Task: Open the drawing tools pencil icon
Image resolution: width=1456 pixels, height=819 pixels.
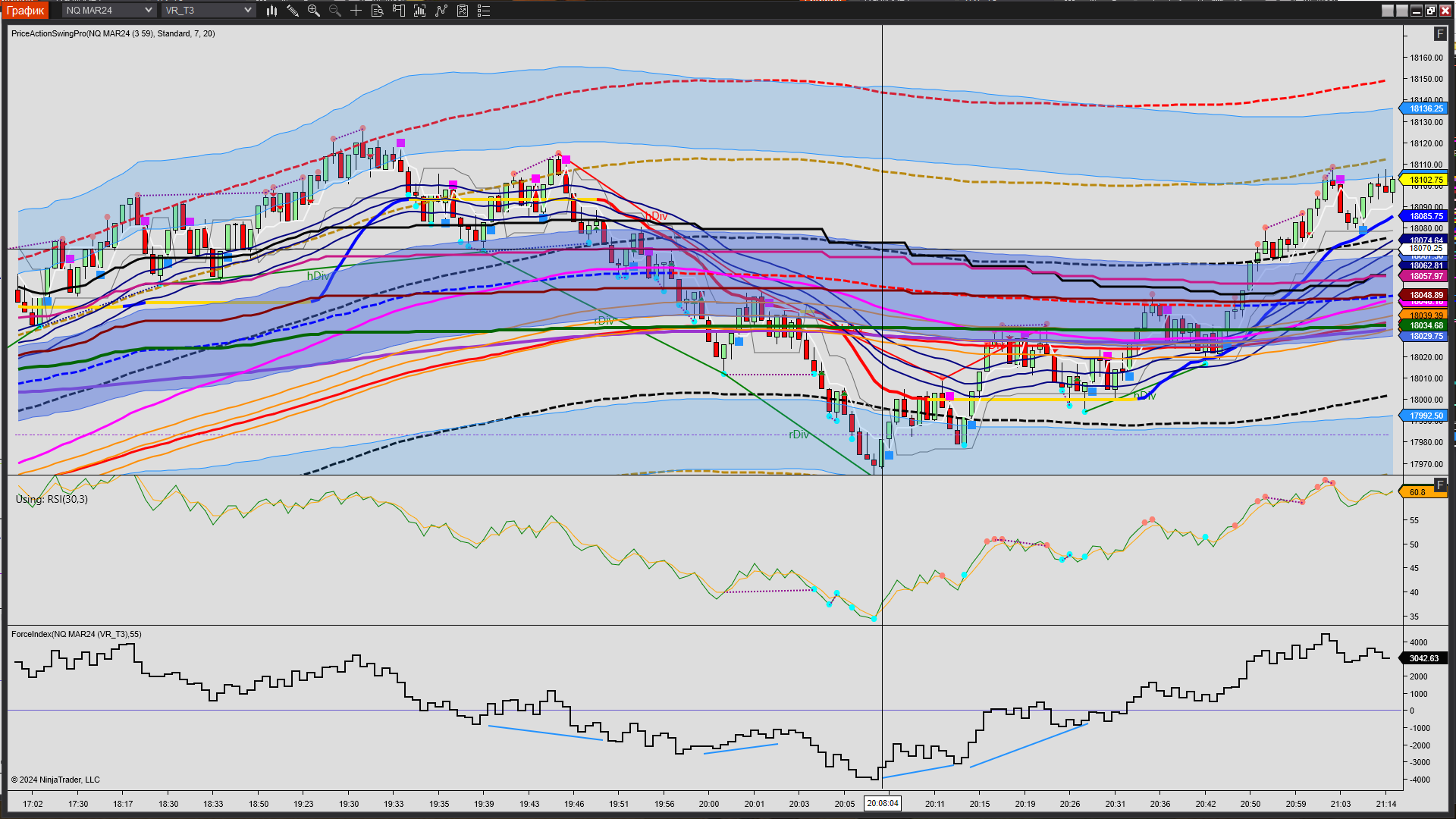Action: pyautogui.click(x=293, y=11)
